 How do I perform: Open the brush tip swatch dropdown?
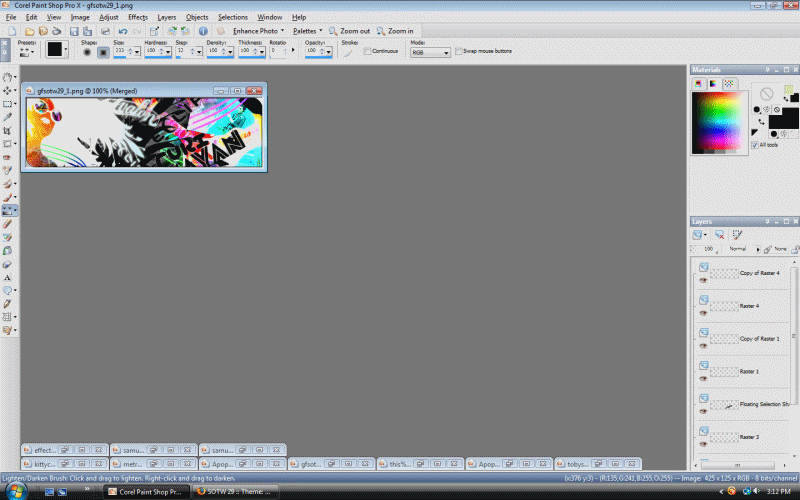tap(65, 49)
